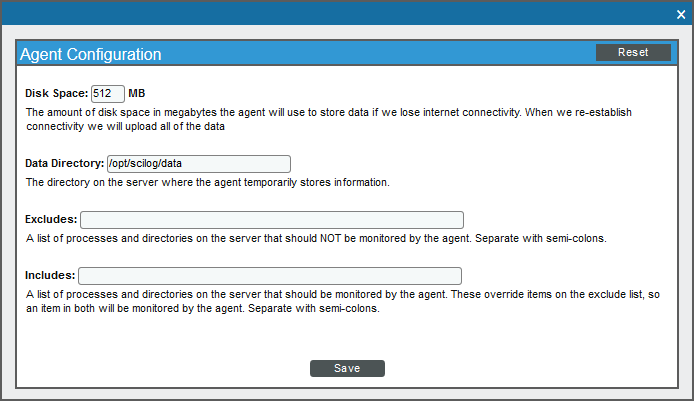Click the description under the Includes field

coord(343,301)
